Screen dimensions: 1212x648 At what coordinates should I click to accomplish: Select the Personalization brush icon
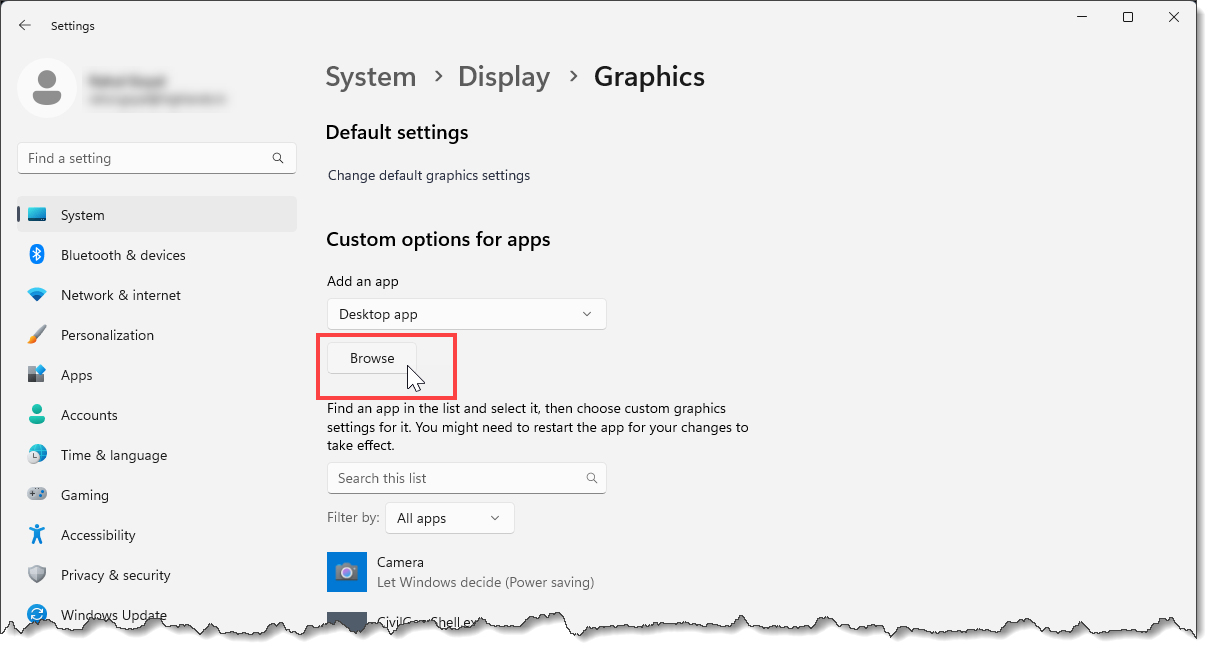click(36, 334)
